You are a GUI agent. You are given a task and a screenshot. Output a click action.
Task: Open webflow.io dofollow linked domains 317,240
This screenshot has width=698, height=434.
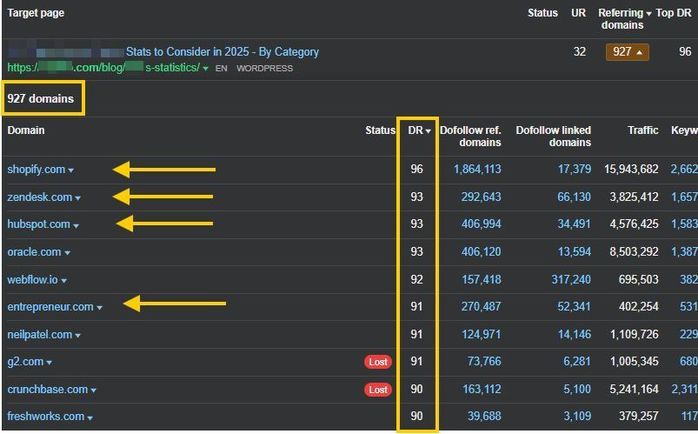tap(571, 280)
